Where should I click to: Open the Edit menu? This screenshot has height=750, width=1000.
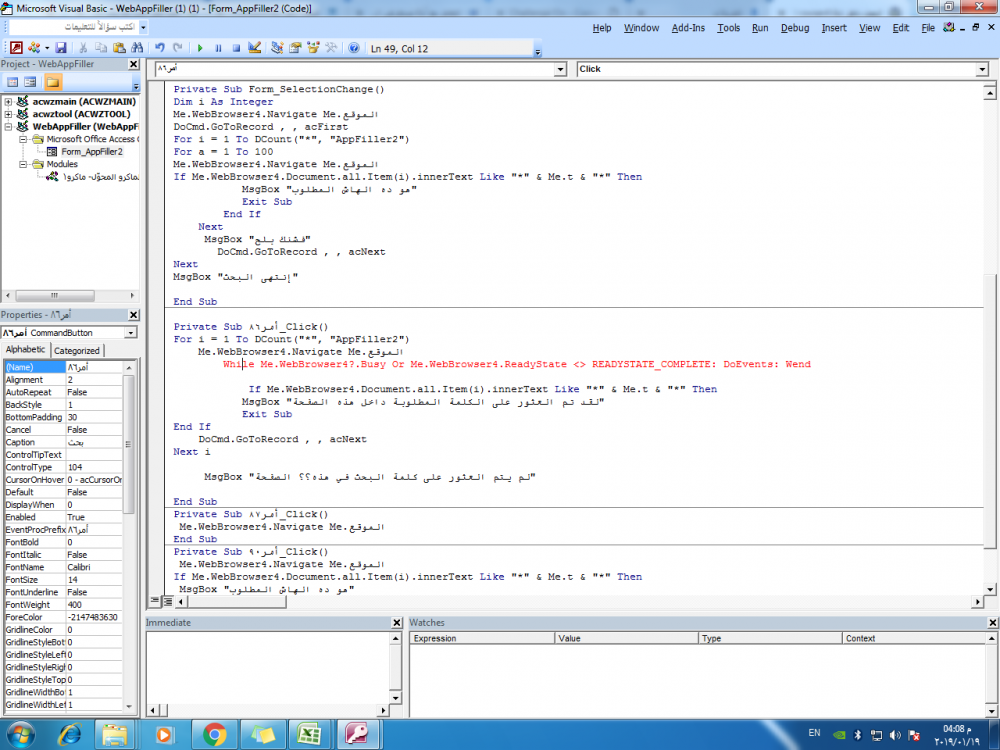pyautogui.click(x=901, y=27)
